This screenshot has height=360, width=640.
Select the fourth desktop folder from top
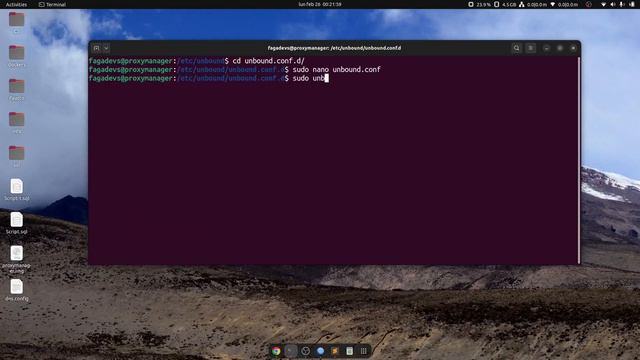pyautogui.click(x=16, y=123)
